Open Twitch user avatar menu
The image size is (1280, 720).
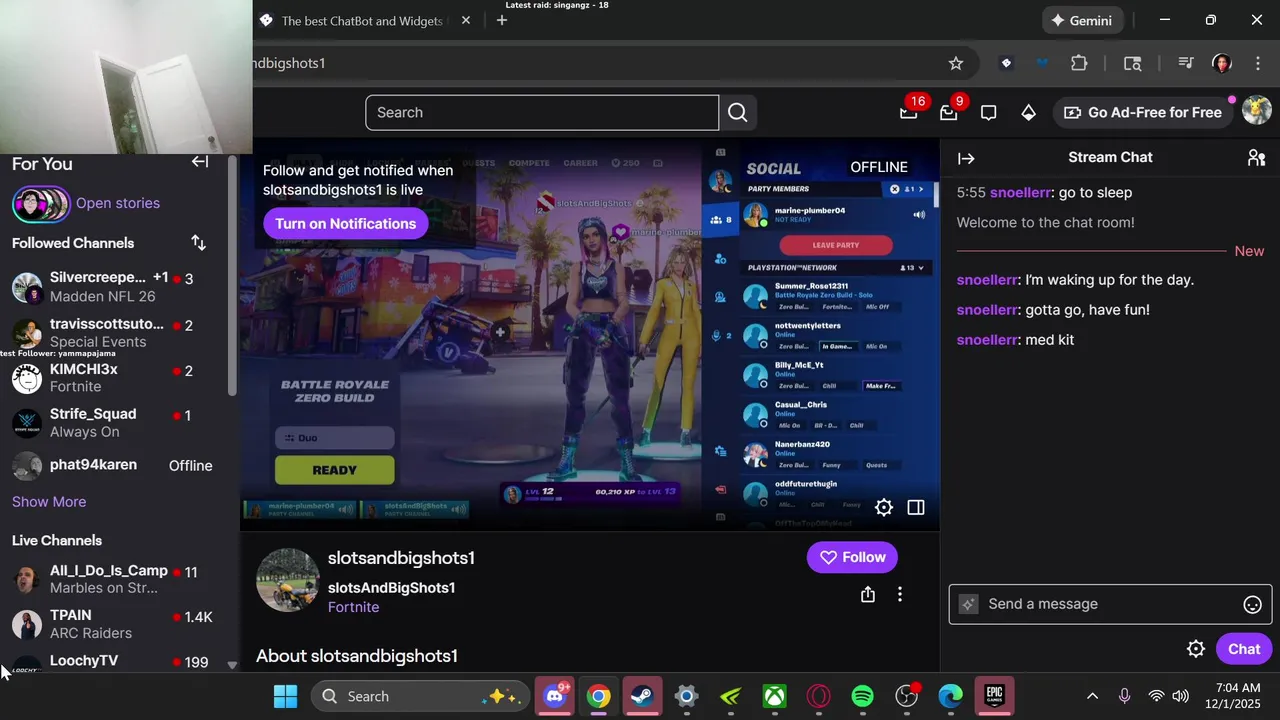[1256, 111]
